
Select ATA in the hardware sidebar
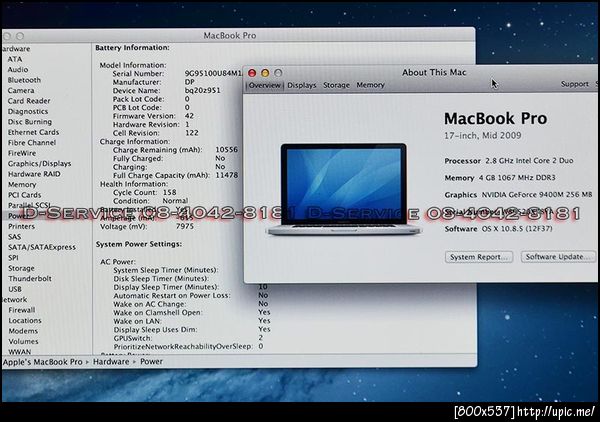coord(15,59)
